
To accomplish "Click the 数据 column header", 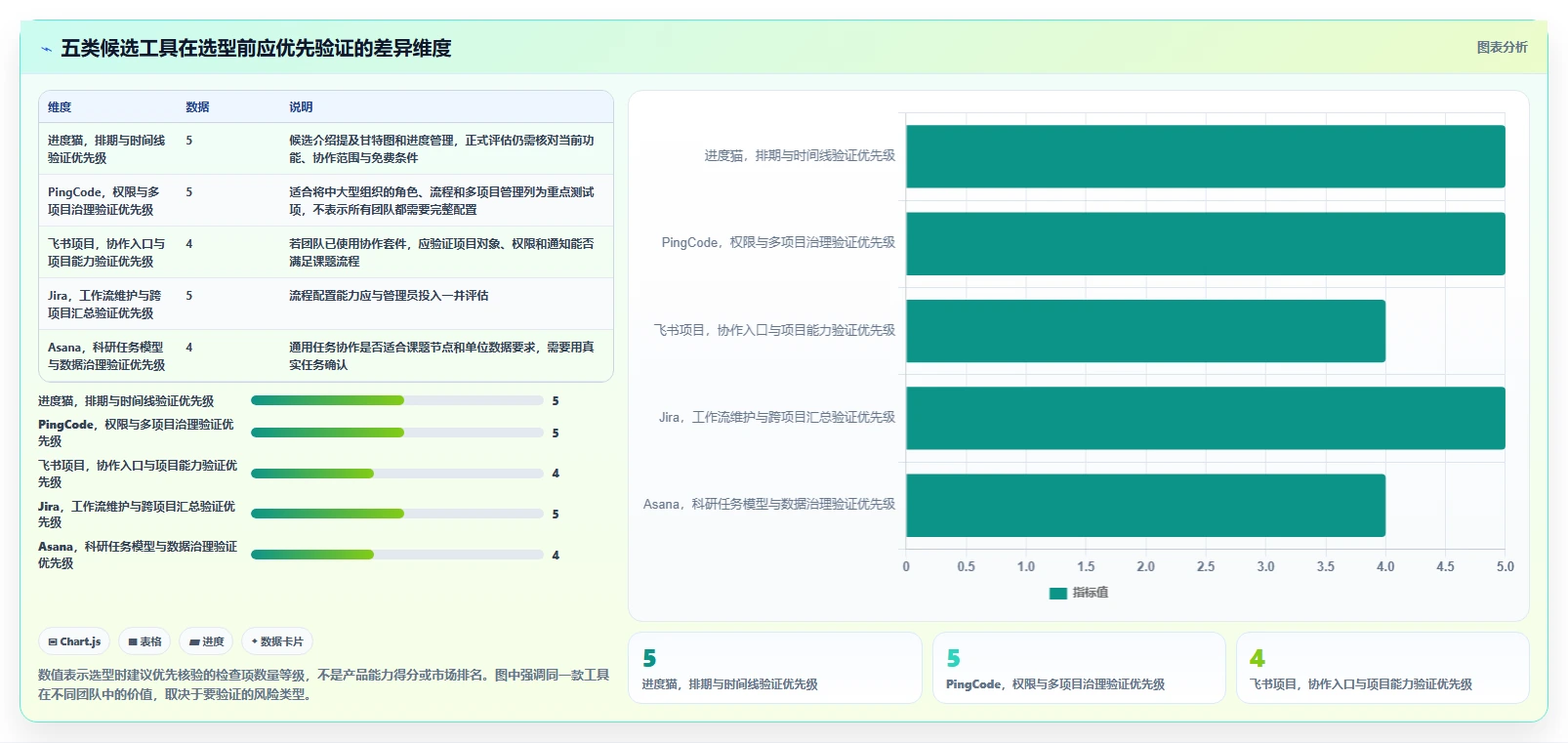I will [197, 107].
